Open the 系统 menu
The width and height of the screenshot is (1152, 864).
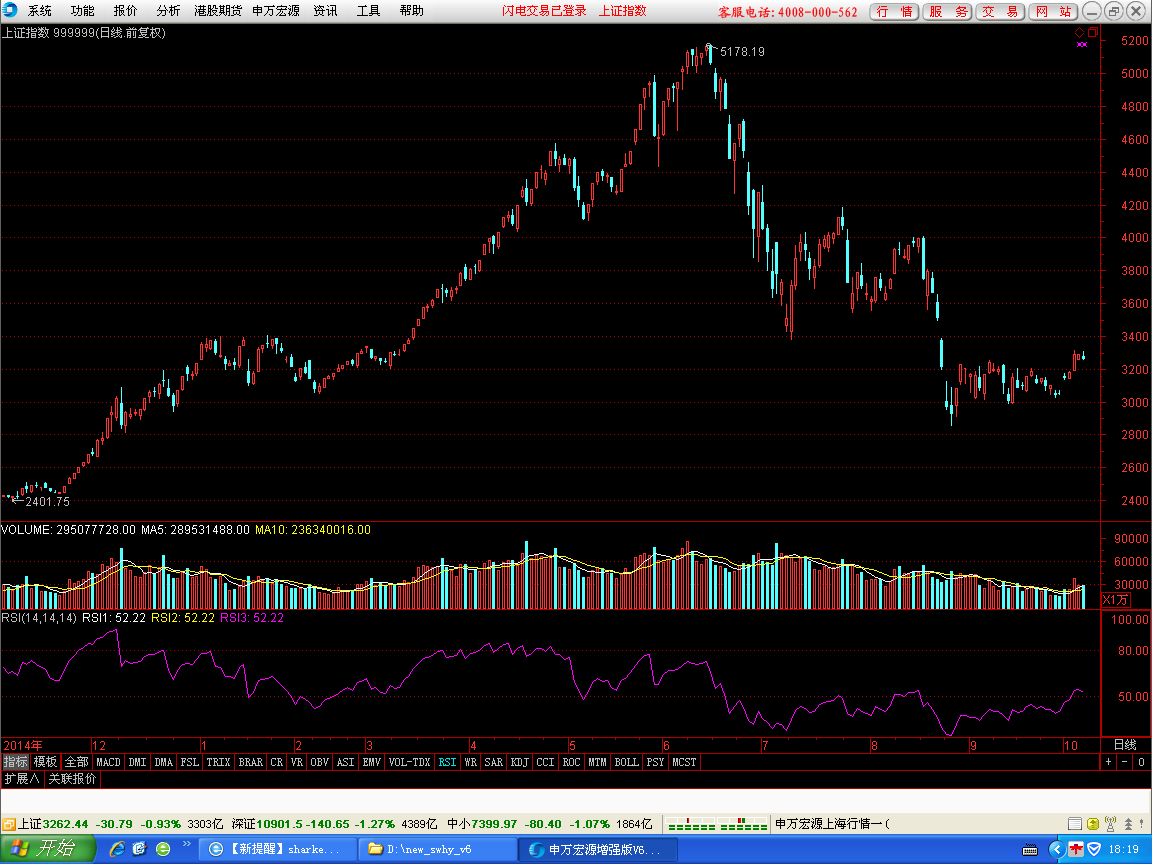[x=40, y=10]
